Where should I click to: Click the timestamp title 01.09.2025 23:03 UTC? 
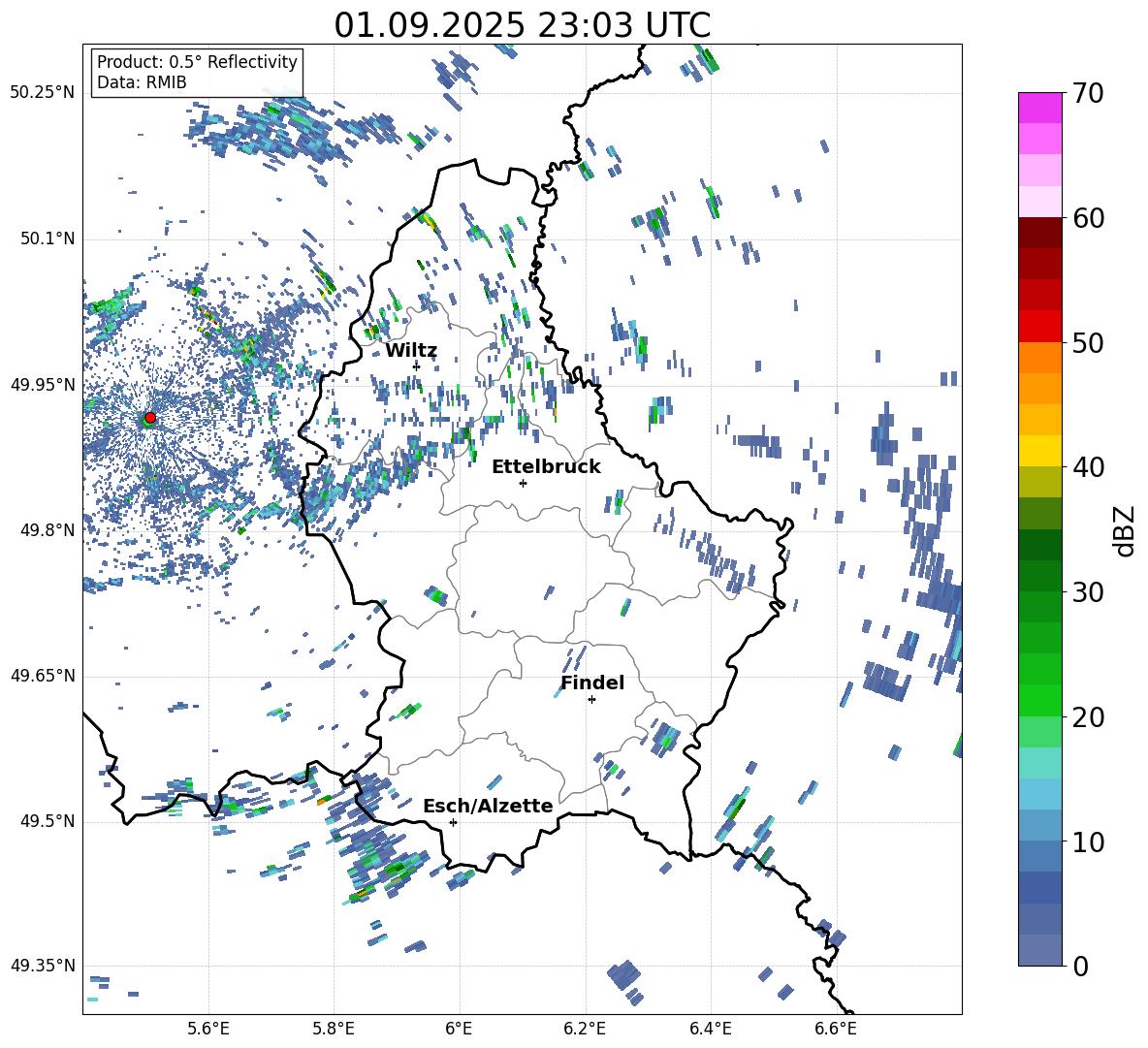coord(522,25)
